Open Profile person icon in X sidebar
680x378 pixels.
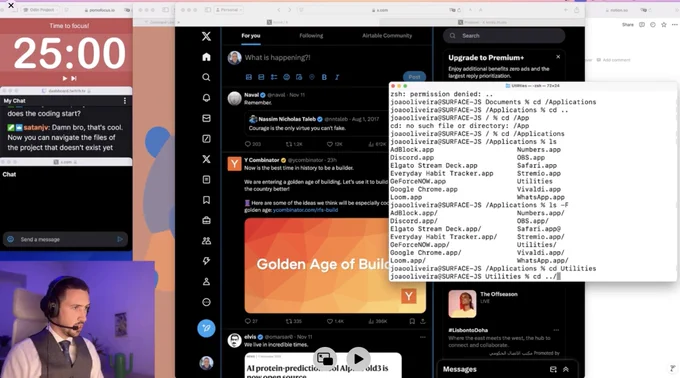tap(206, 281)
